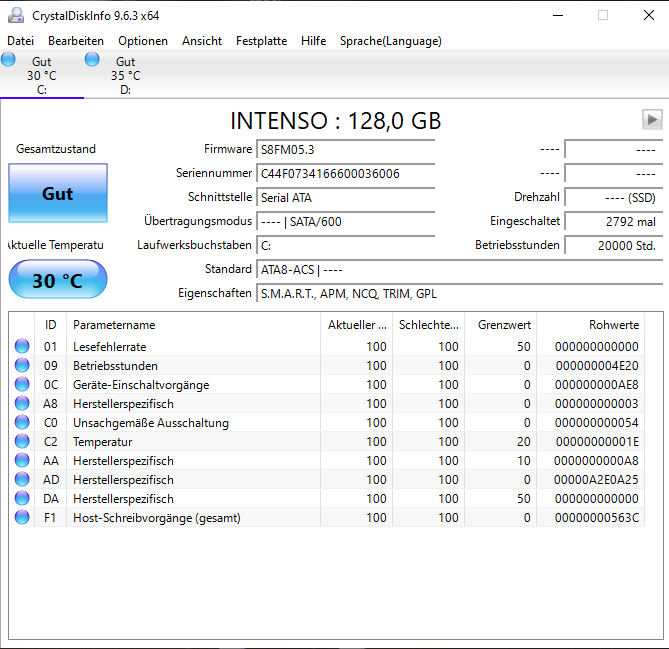Click status orb of attribute A8 row
The height and width of the screenshot is (649, 669).
tap(22, 403)
